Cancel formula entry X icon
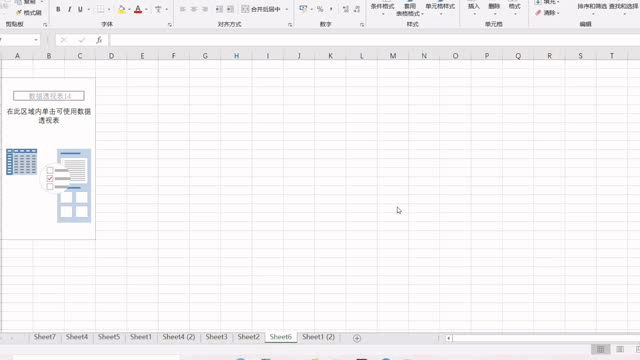Viewport: 640px width, 360px height. pyautogui.click(x=63, y=40)
